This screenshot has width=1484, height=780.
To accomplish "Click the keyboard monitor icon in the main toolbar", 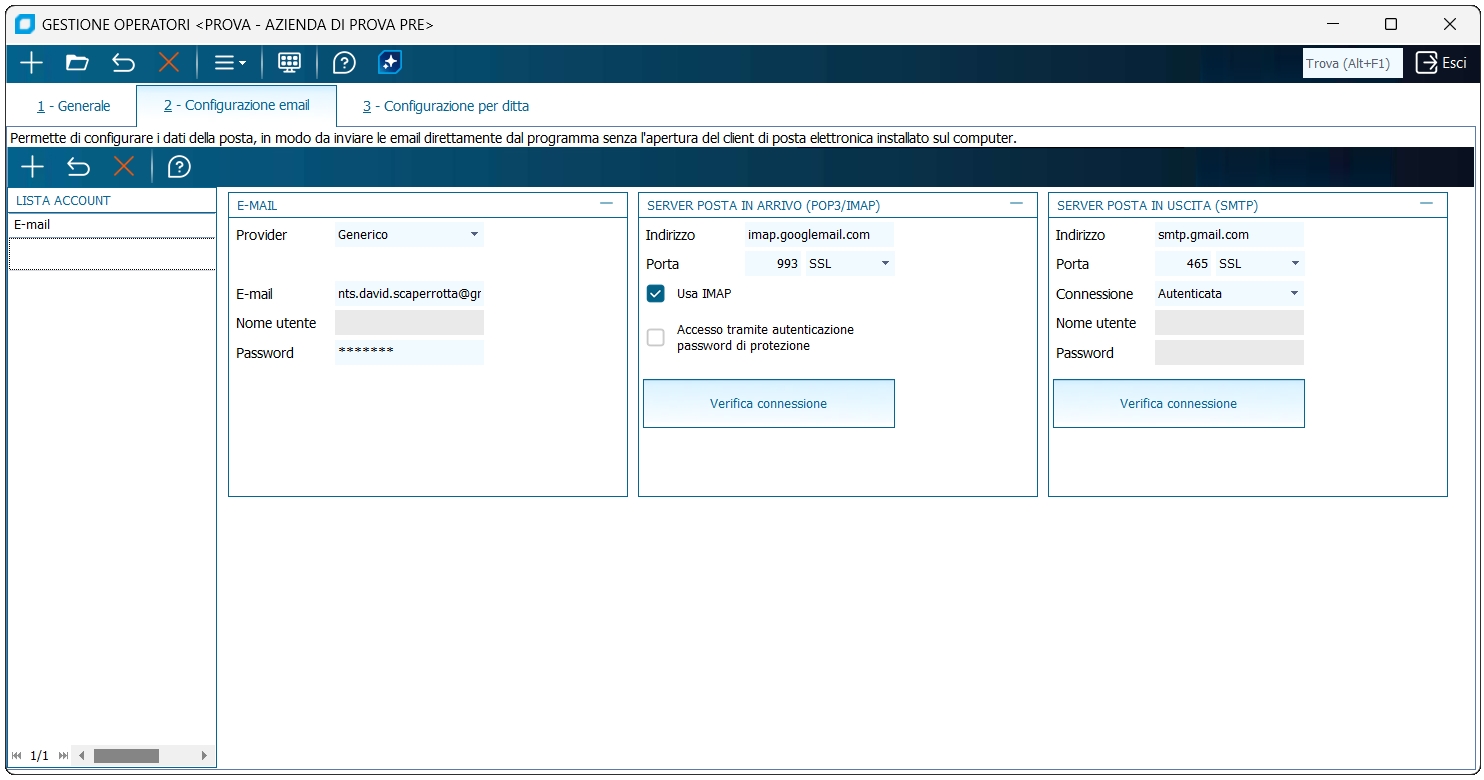I will pos(289,63).
